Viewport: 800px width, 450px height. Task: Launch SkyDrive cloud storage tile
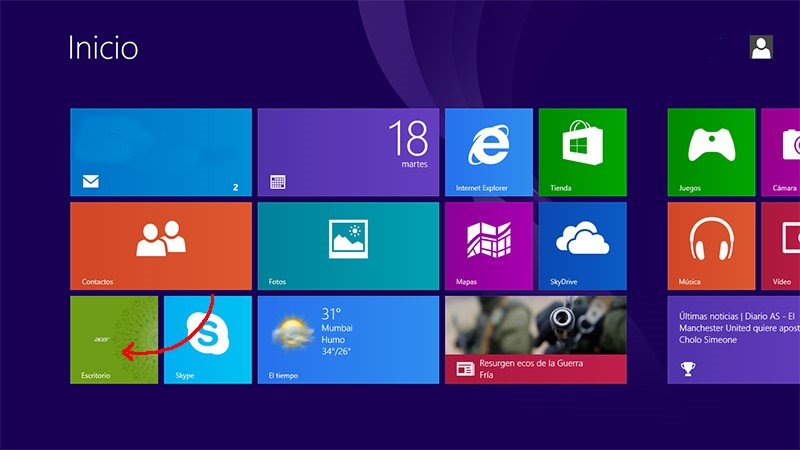pyautogui.click(x=582, y=245)
